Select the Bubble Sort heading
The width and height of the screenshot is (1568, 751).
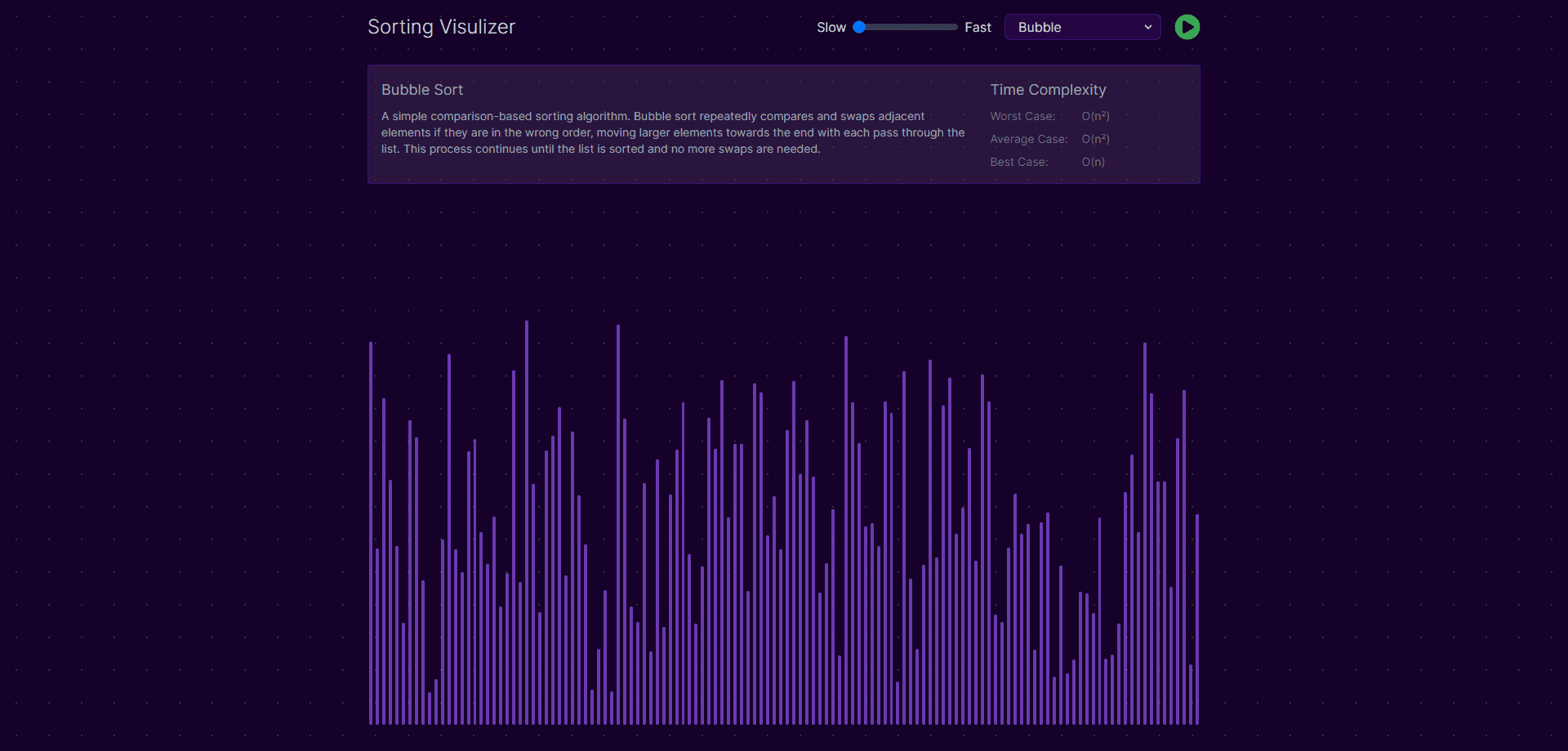point(421,90)
